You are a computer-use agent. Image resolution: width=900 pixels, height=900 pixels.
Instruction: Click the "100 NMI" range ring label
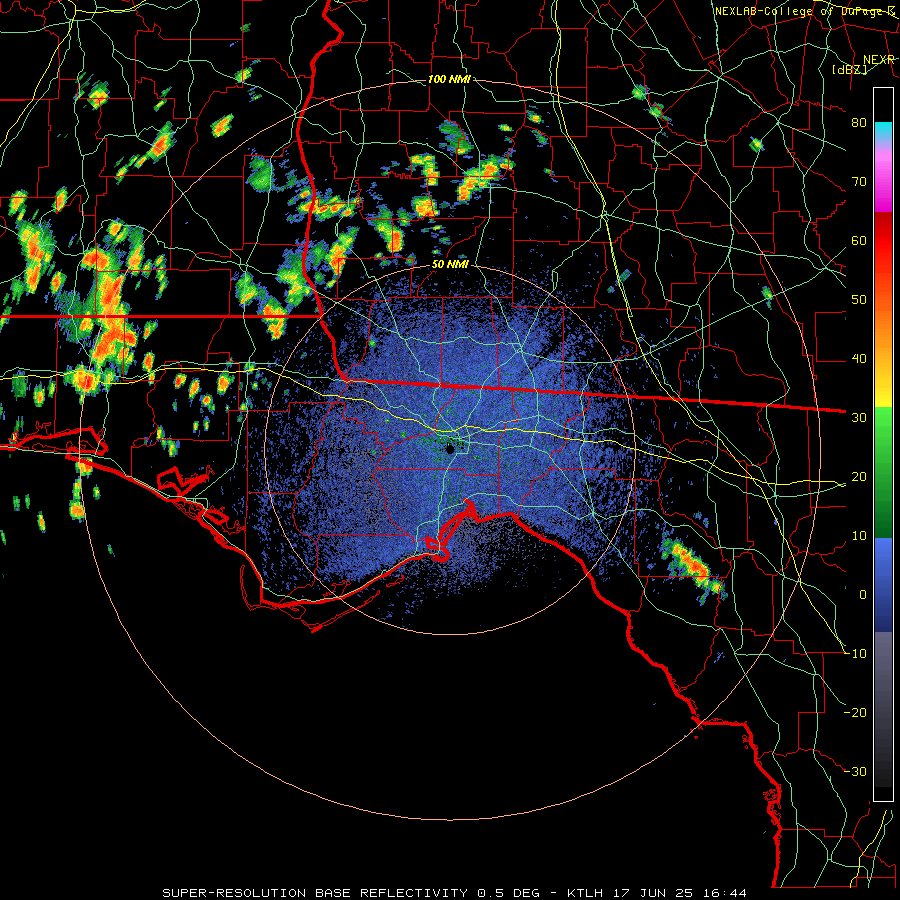coord(449,79)
